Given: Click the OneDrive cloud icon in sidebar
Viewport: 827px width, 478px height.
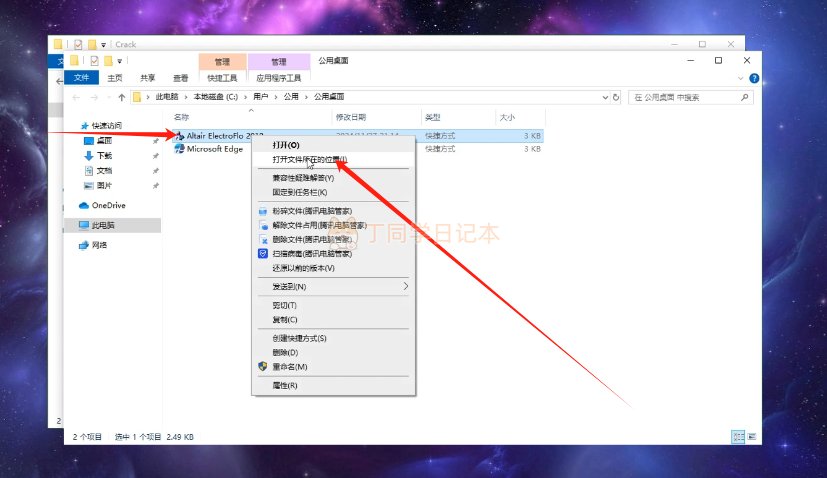Looking at the screenshot, I should pos(84,205).
